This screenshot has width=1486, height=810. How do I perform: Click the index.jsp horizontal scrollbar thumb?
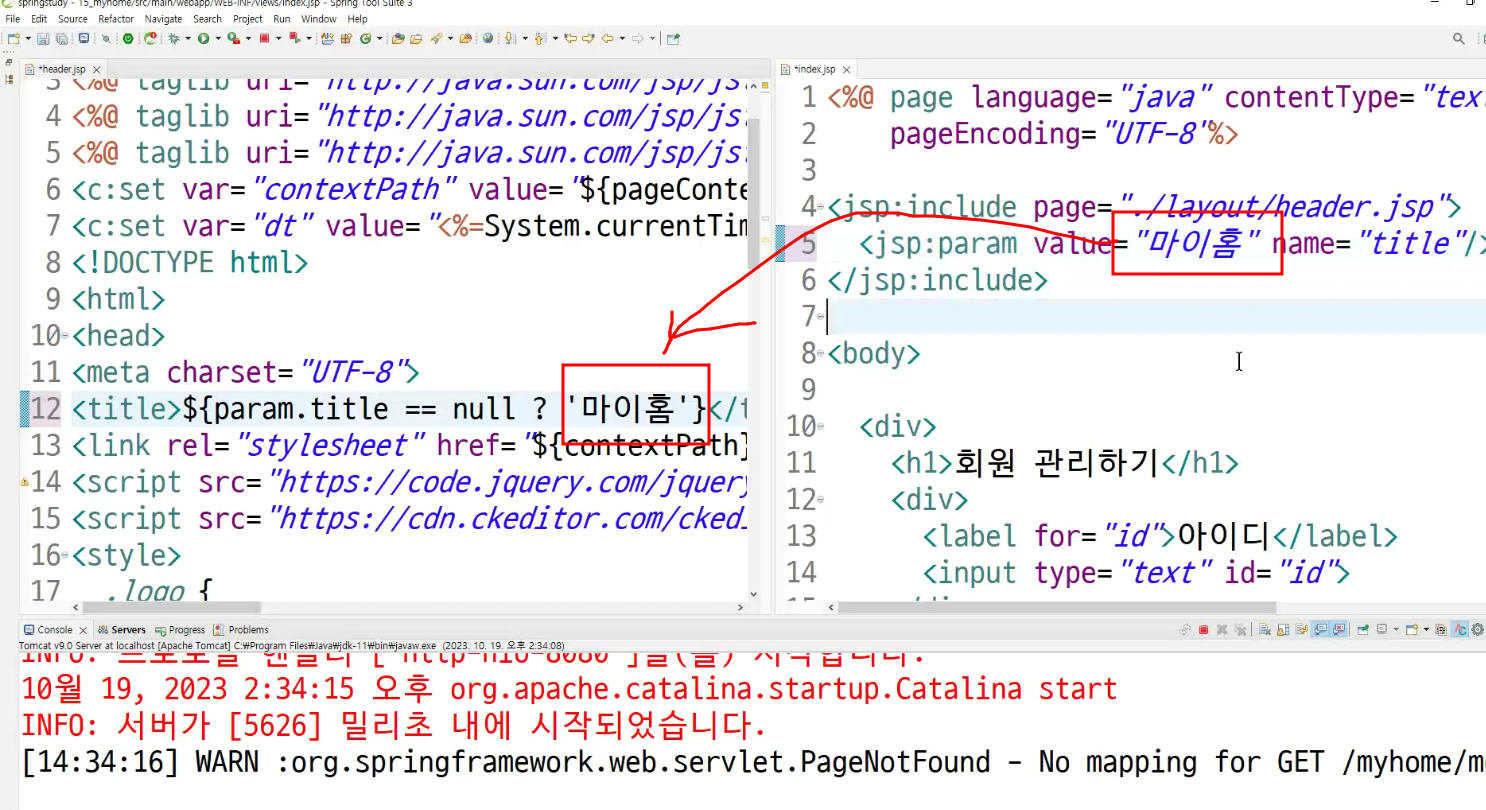1057,607
